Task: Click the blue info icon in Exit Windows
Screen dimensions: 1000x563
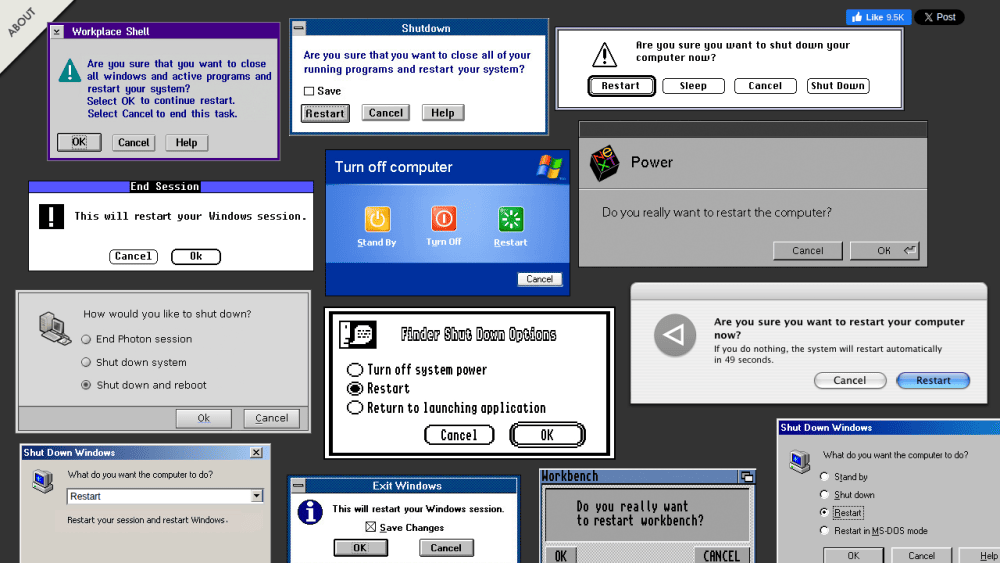Action: pos(310,512)
